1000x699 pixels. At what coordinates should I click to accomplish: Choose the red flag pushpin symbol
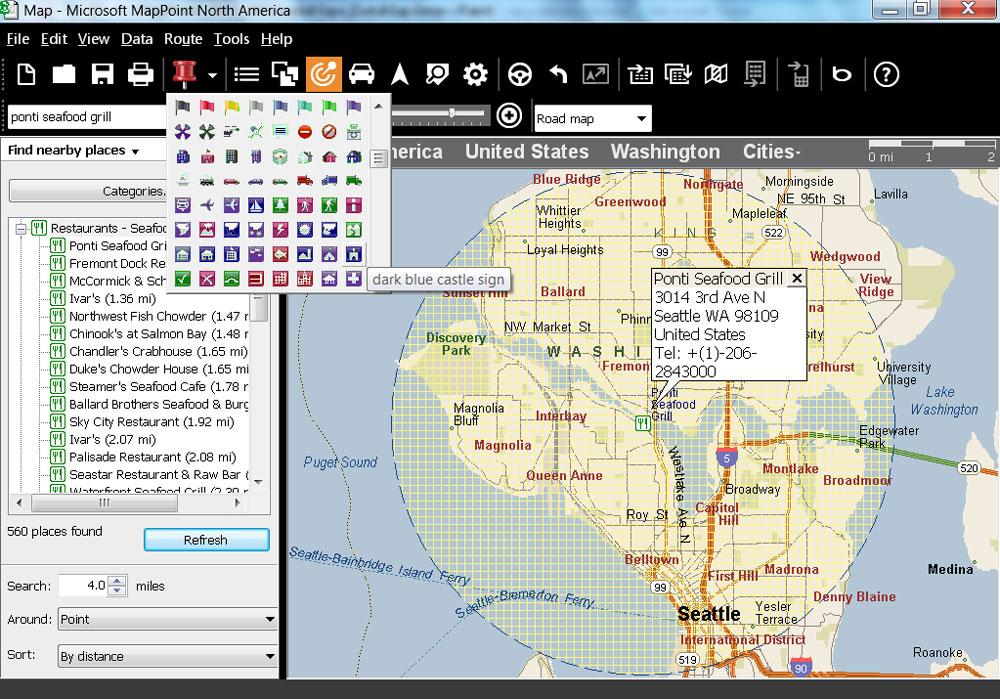[206, 107]
